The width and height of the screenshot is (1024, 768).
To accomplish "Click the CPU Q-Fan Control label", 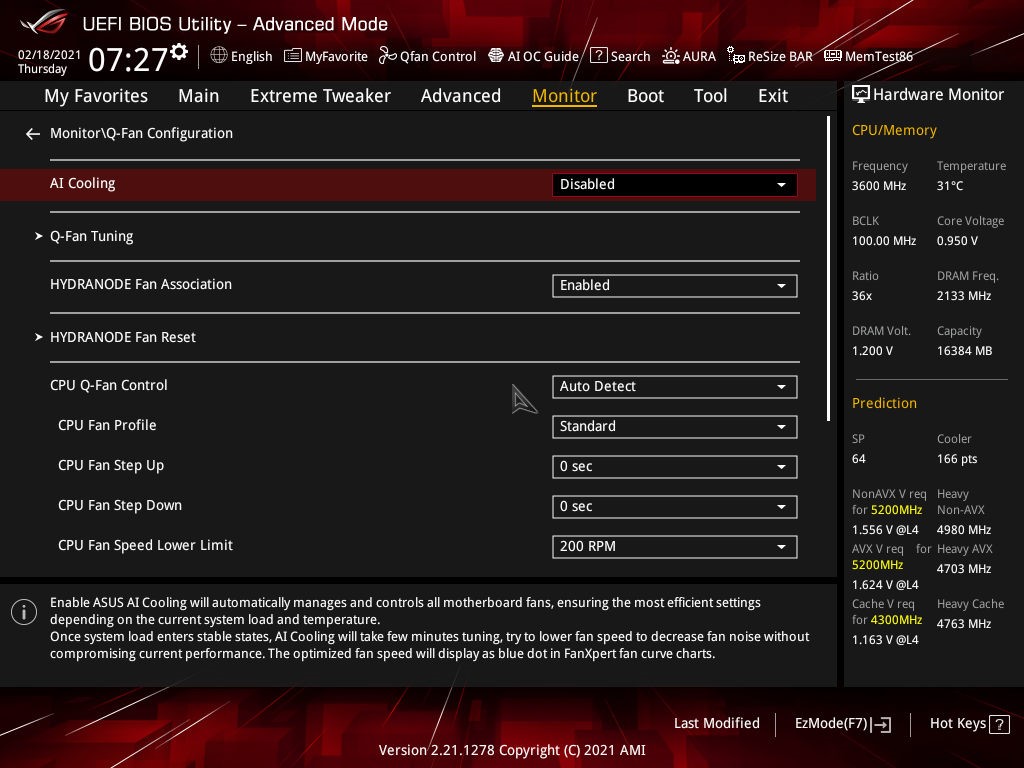I will coord(108,385).
